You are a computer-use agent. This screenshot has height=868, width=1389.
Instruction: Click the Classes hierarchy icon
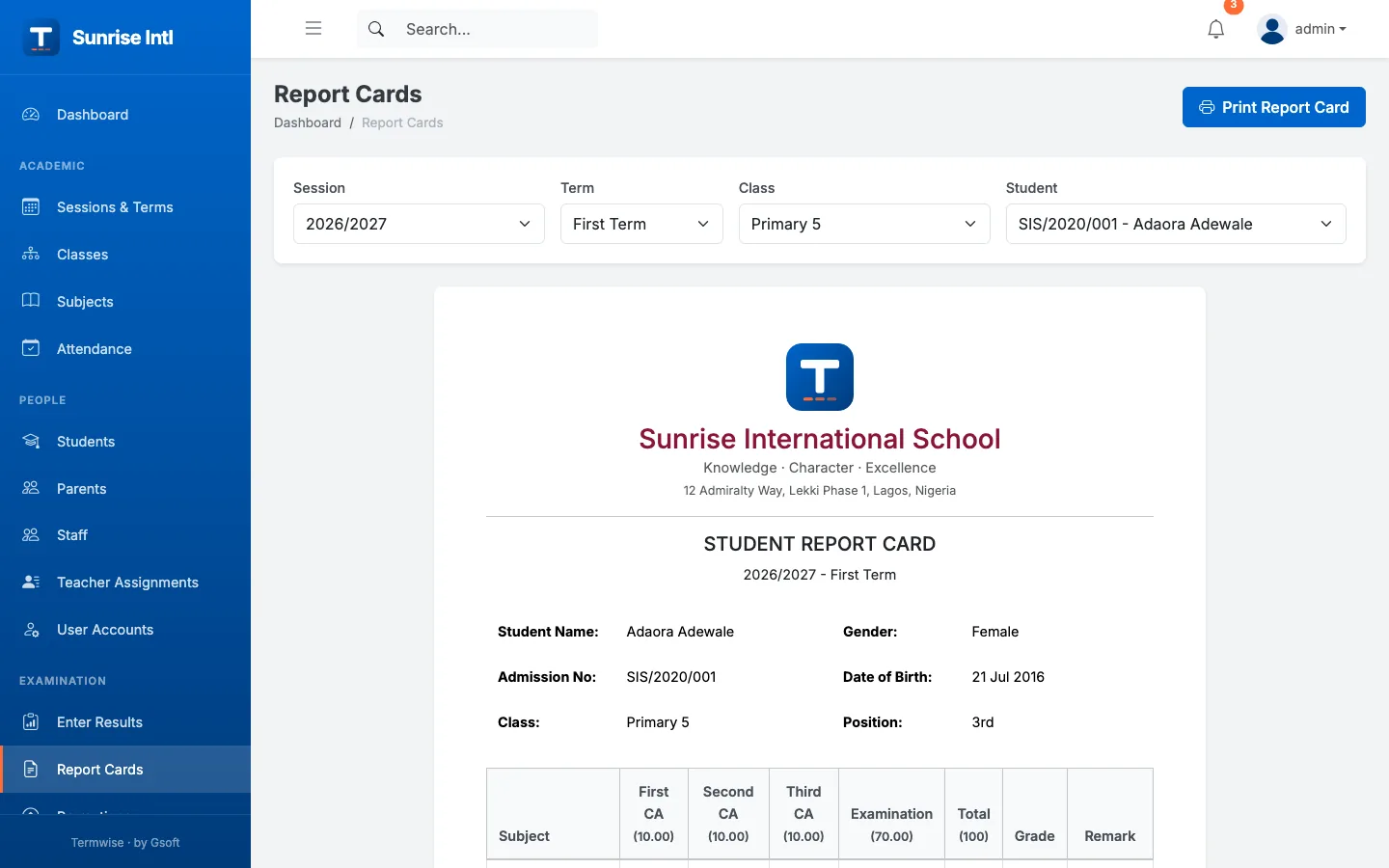[x=31, y=254]
